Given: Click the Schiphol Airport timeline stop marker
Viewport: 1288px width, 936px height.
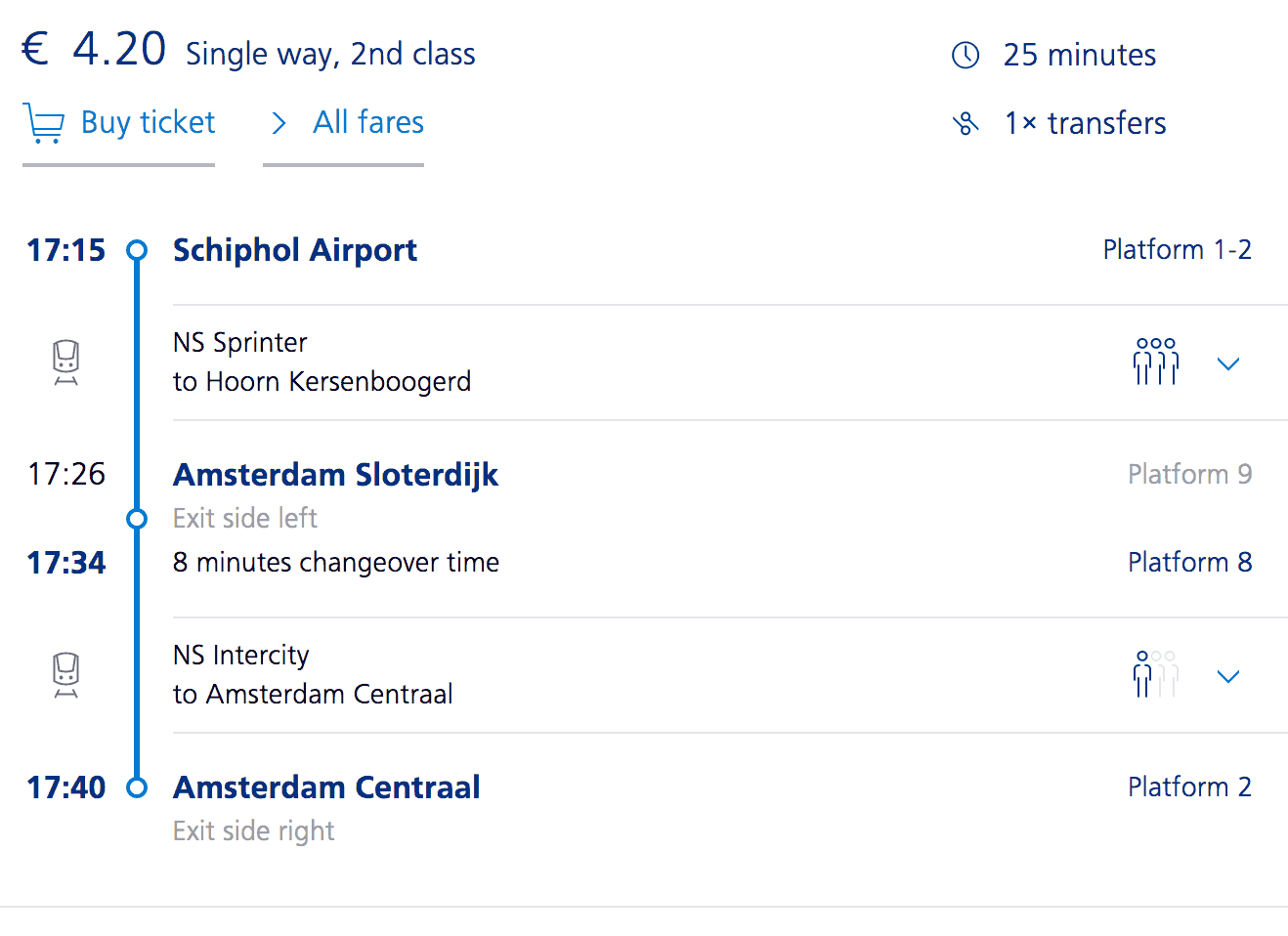Looking at the screenshot, I should click(x=137, y=251).
